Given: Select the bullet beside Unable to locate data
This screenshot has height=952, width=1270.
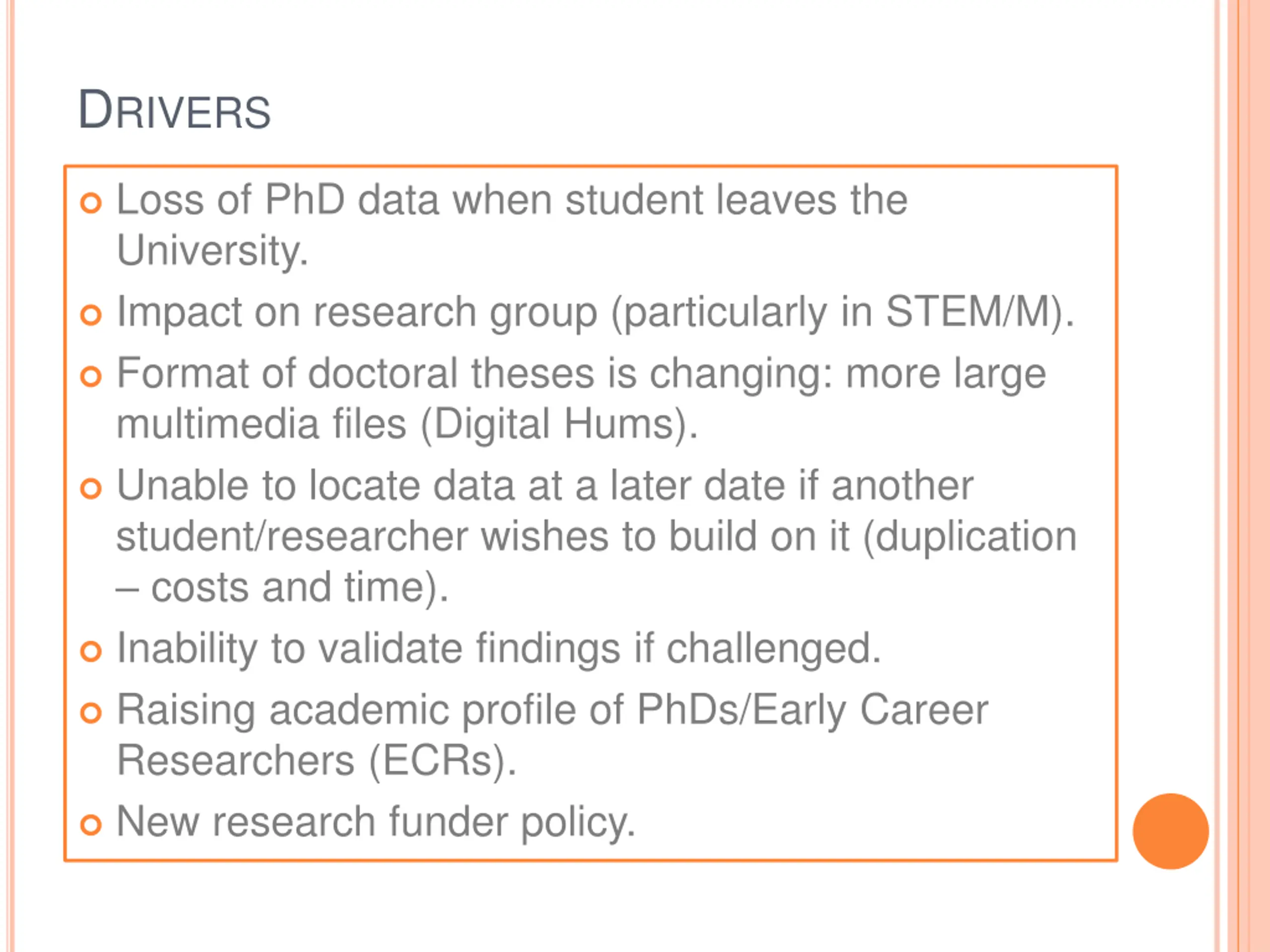Looking at the screenshot, I should pyautogui.click(x=91, y=488).
